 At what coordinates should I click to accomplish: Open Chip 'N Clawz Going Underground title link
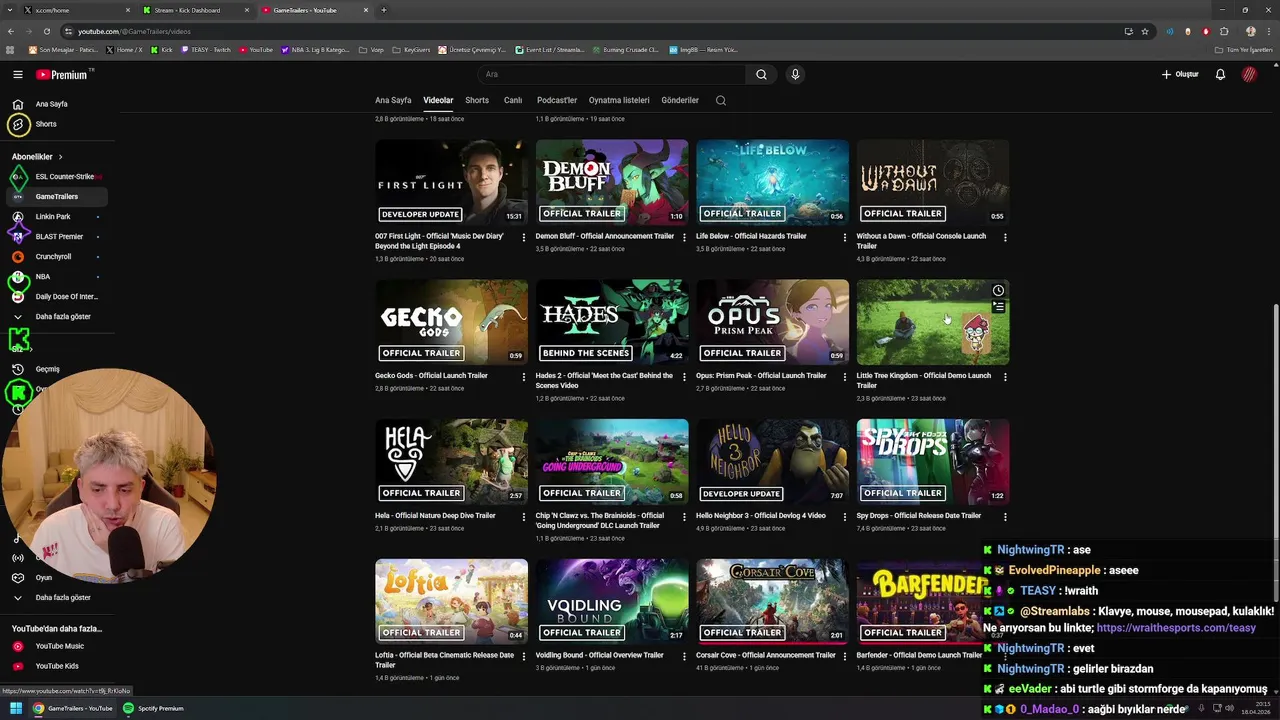point(600,520)
